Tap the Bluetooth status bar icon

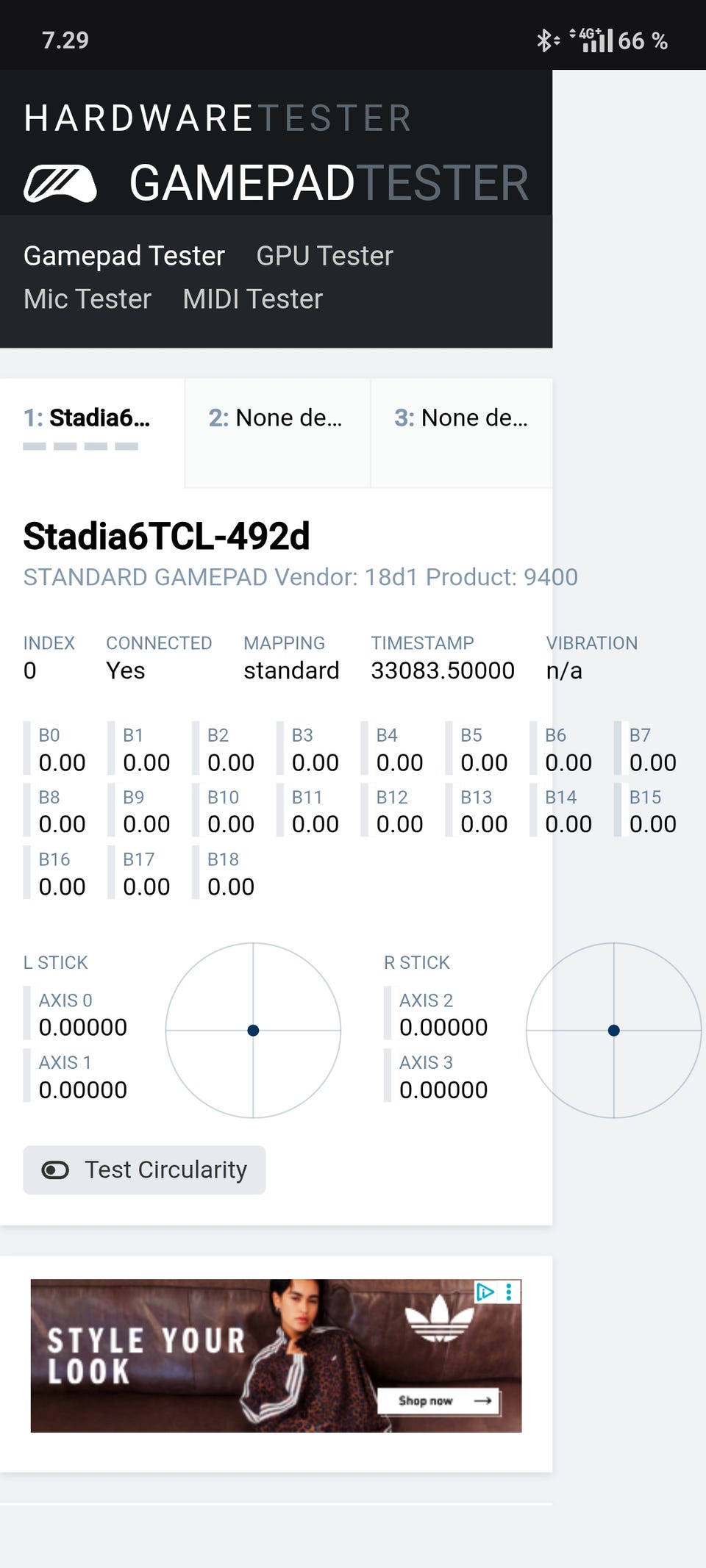point(546,40)
